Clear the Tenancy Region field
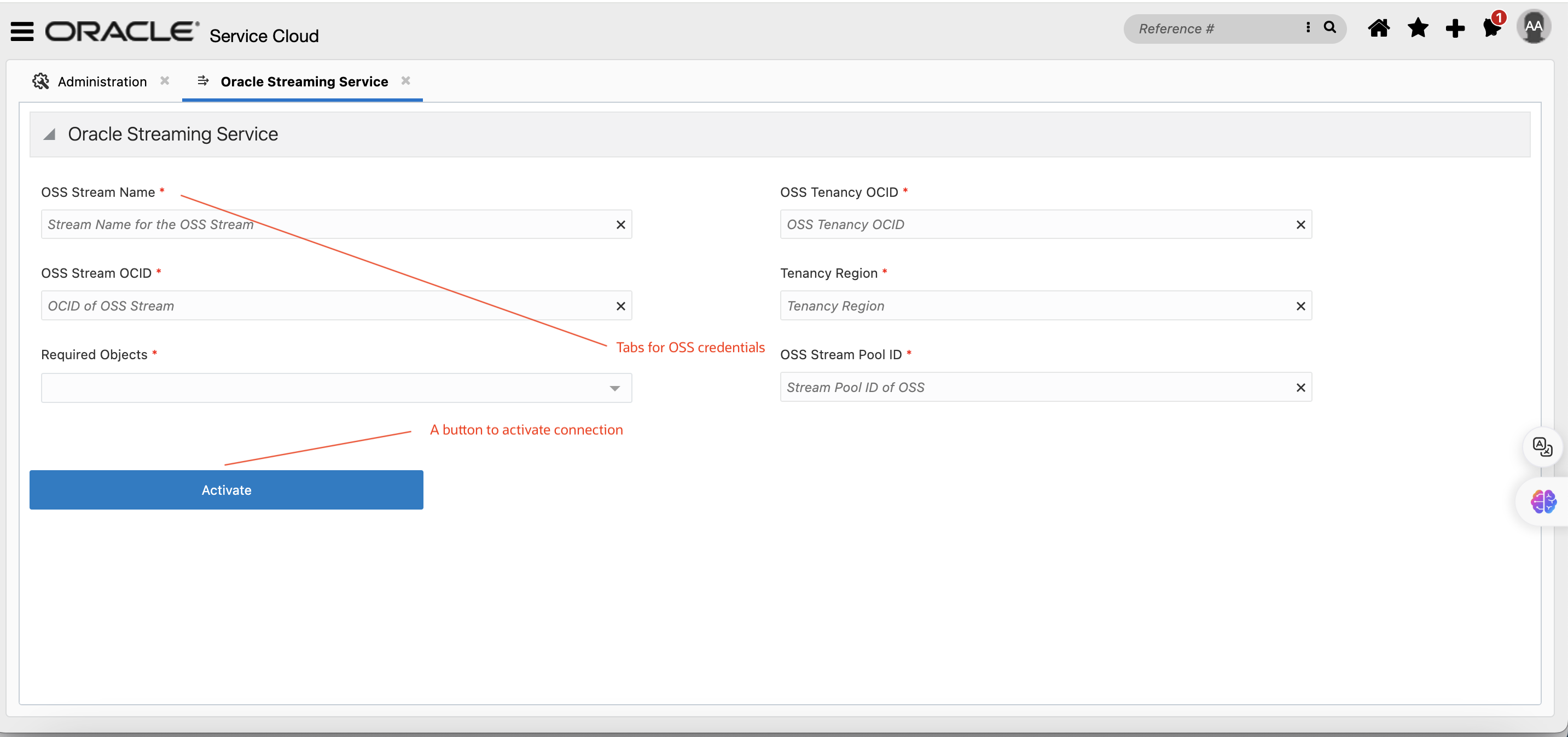1568x737 pixels. pos(1301,306)
